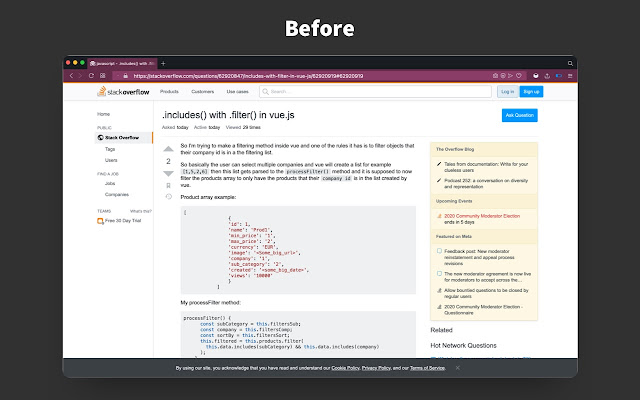Image resolution: width=640 pixels, height=400 pixels.
Task: Click the Hot Network Questions heading
Action: click(463, 345)
